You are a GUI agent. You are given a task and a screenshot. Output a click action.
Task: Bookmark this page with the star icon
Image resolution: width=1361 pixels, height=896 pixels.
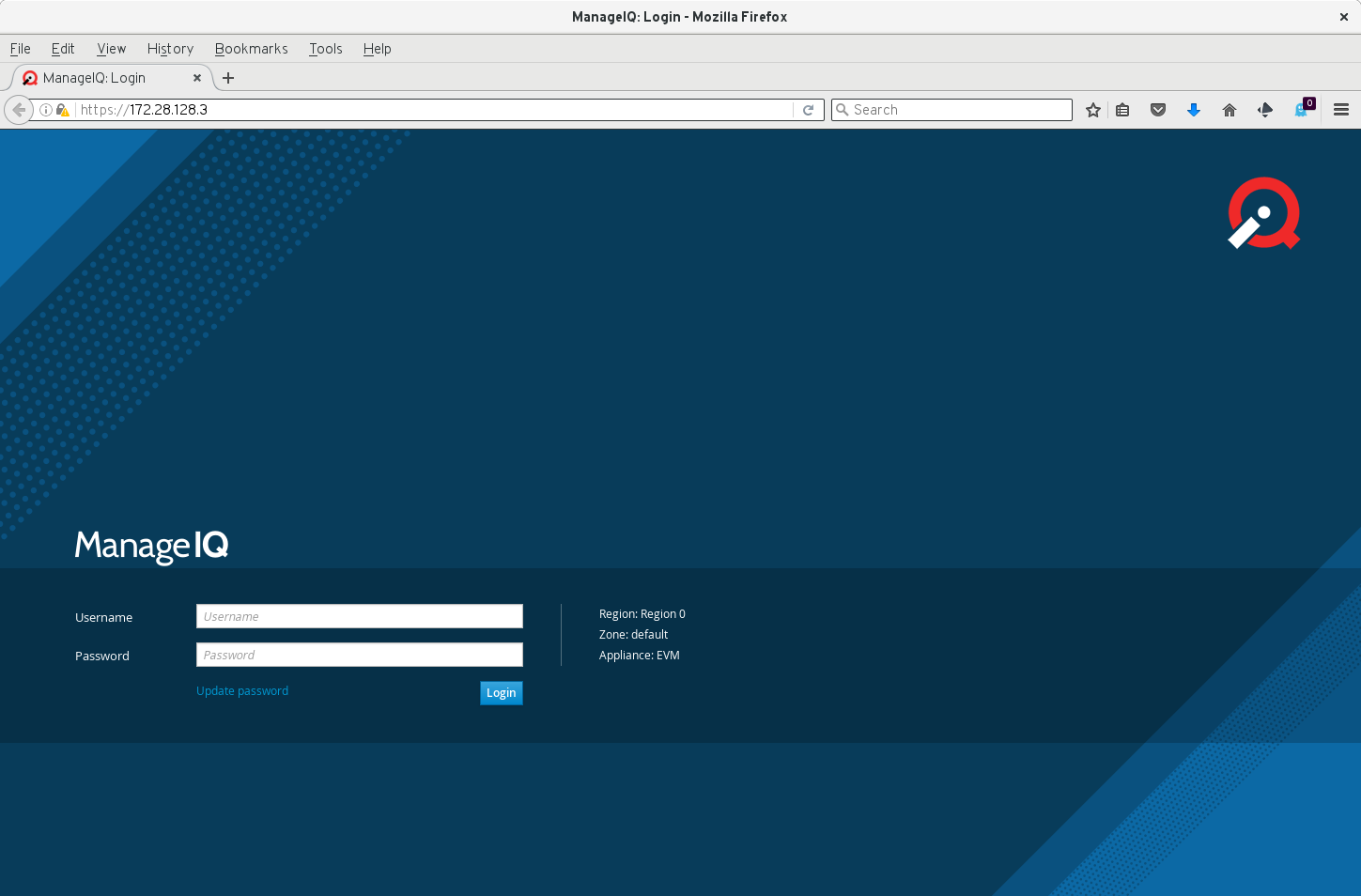click(x=1093, y=110)
